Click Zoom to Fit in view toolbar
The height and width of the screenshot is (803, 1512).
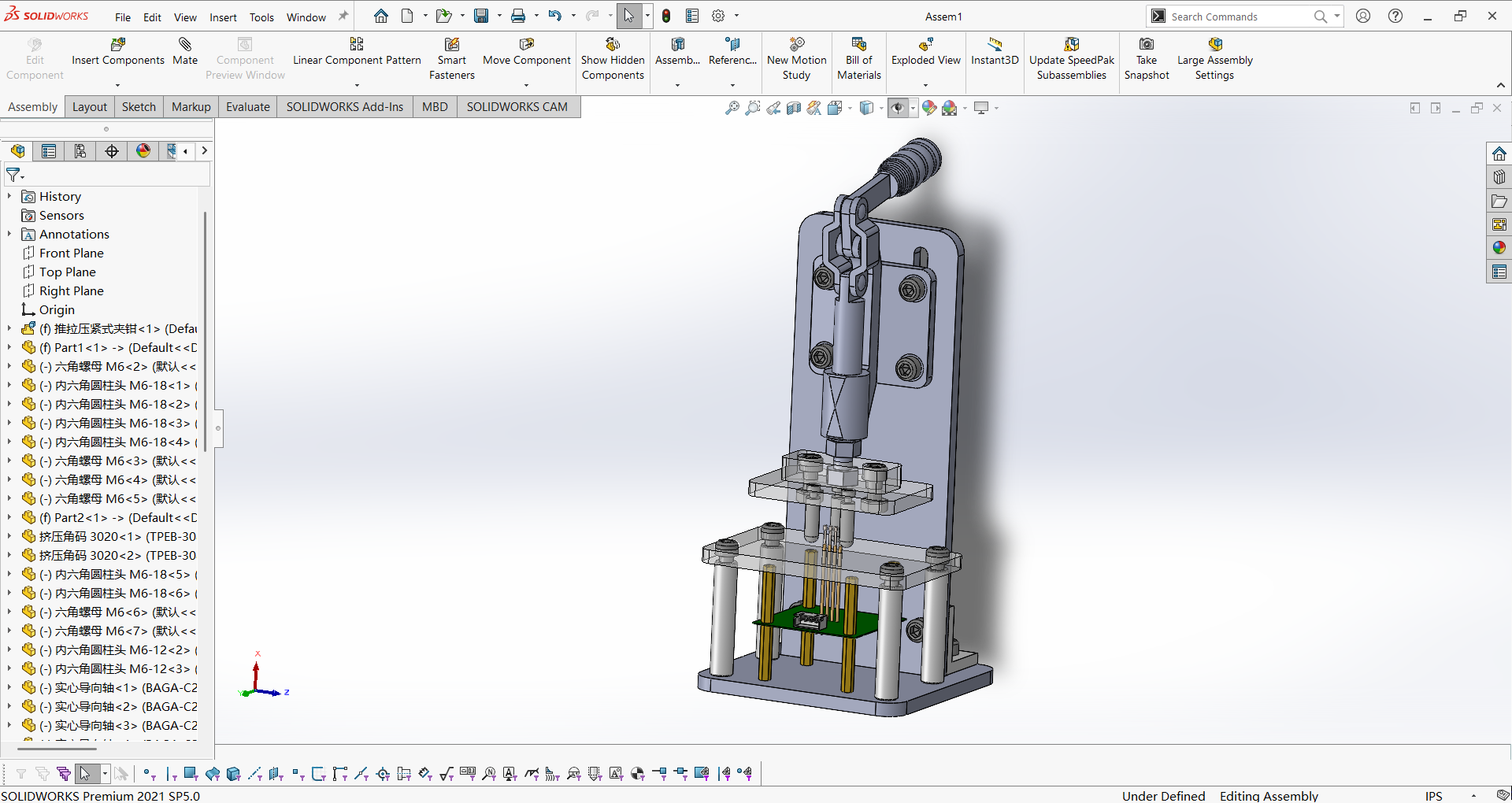tap(732, 108)
